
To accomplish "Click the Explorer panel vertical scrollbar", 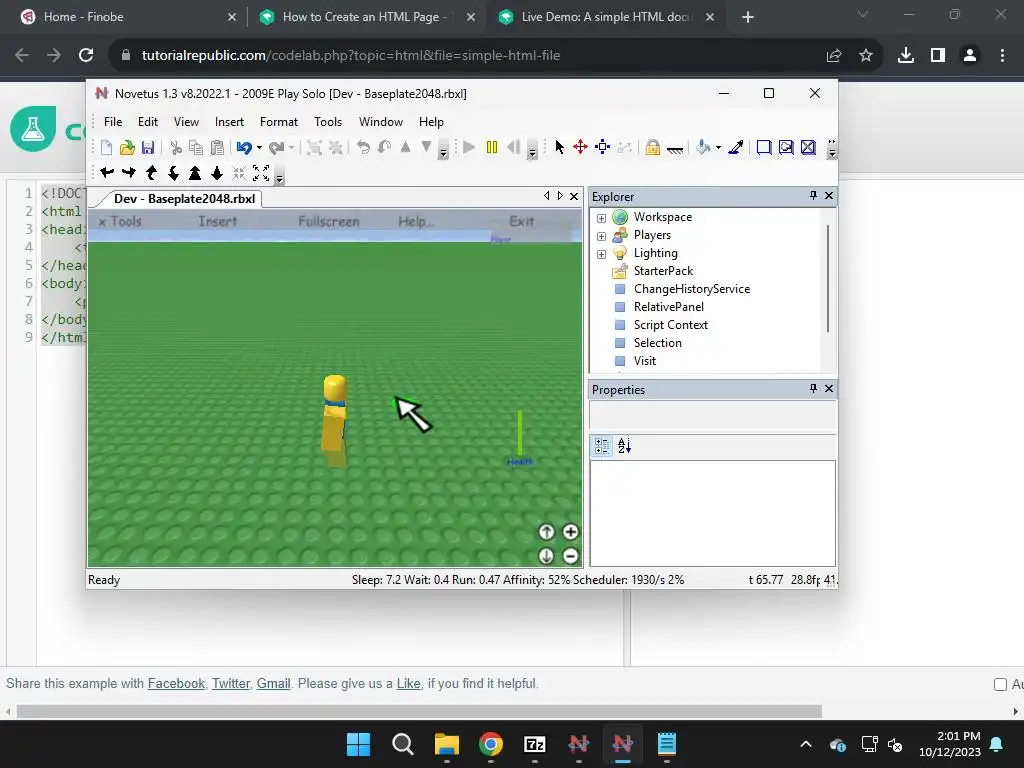I will click(x=828, y=278).
